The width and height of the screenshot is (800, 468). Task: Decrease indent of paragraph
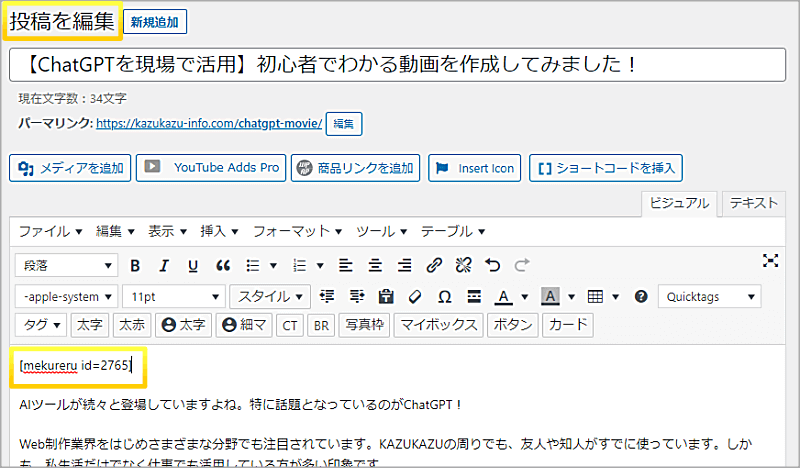pos(327,297)
